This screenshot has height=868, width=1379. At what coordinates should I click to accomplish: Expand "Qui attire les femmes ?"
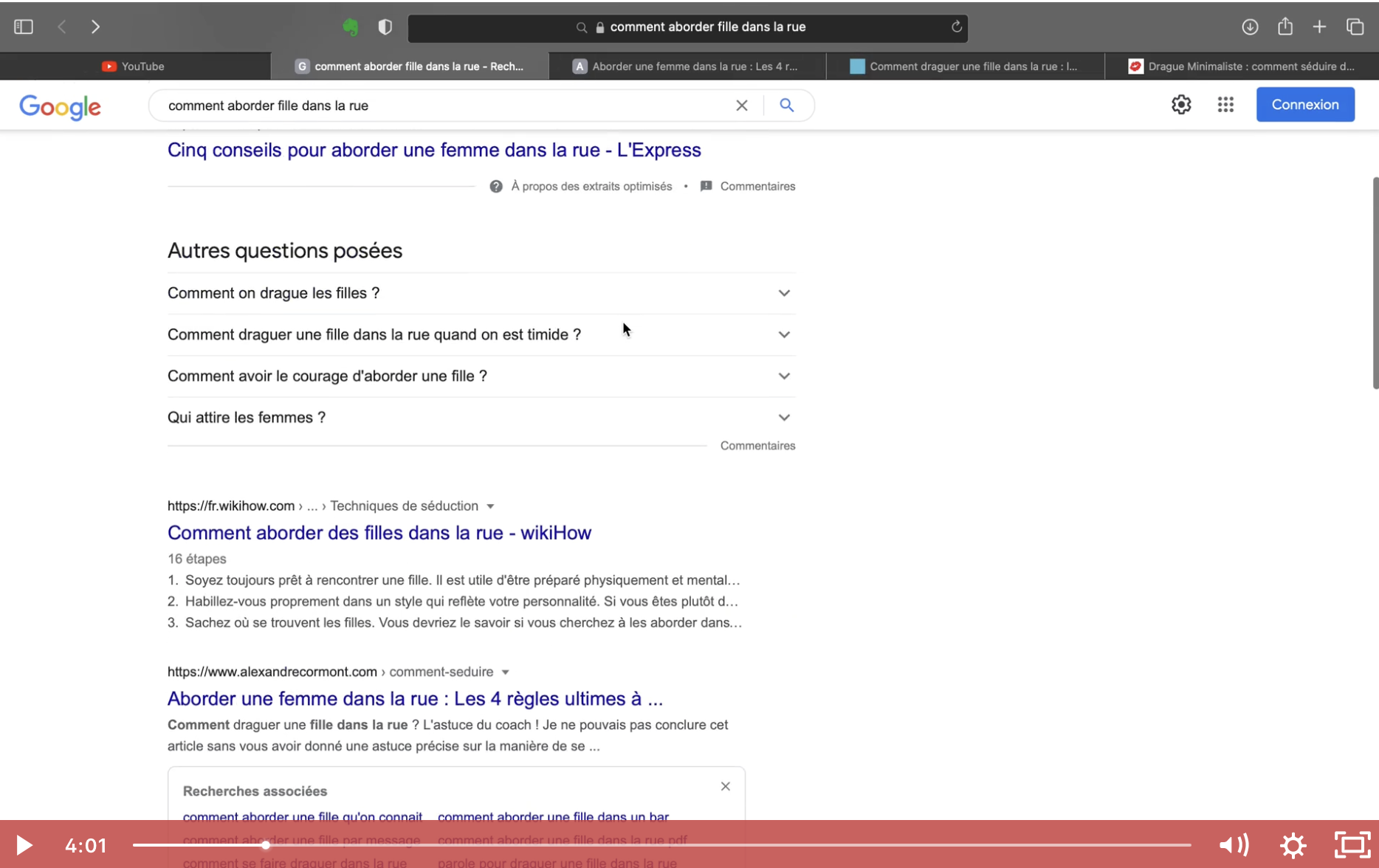point(481,417)
